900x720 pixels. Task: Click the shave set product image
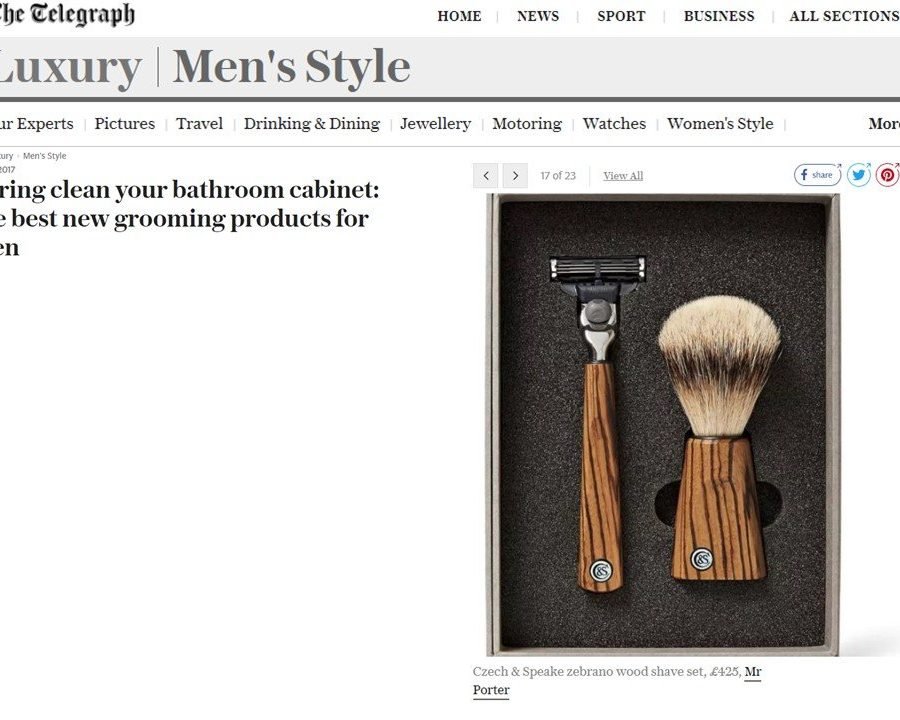click(x=662, y=425)
